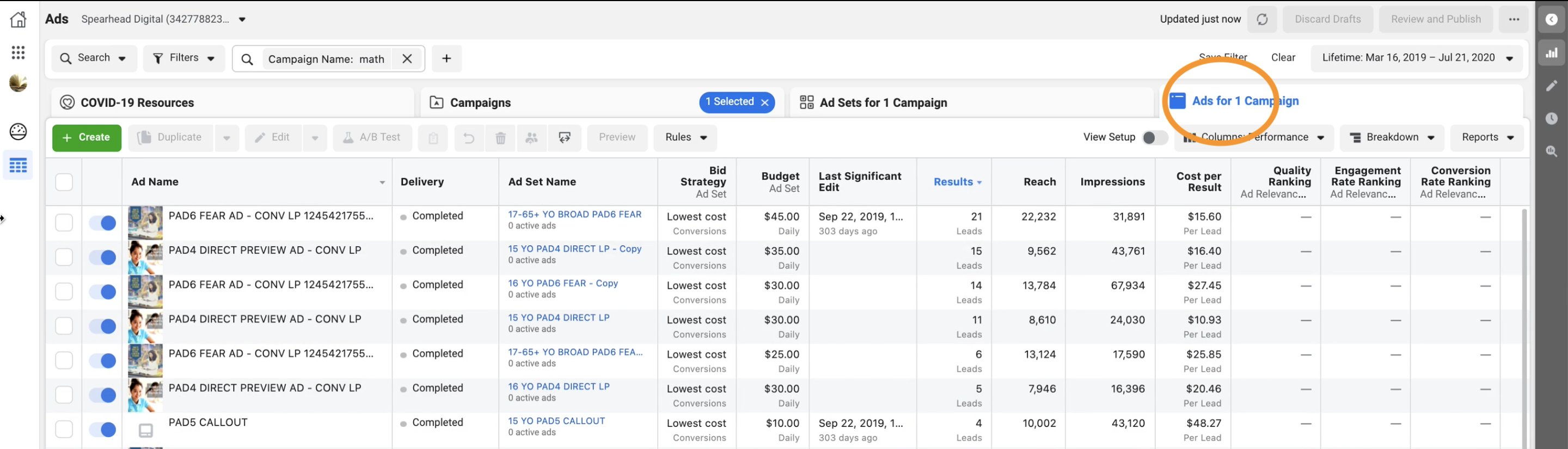The height and width of the screenshot is (449, 1568).
Task: Open the history clock panel icon
Action: pyautogui.click(x=1551, y=118)
